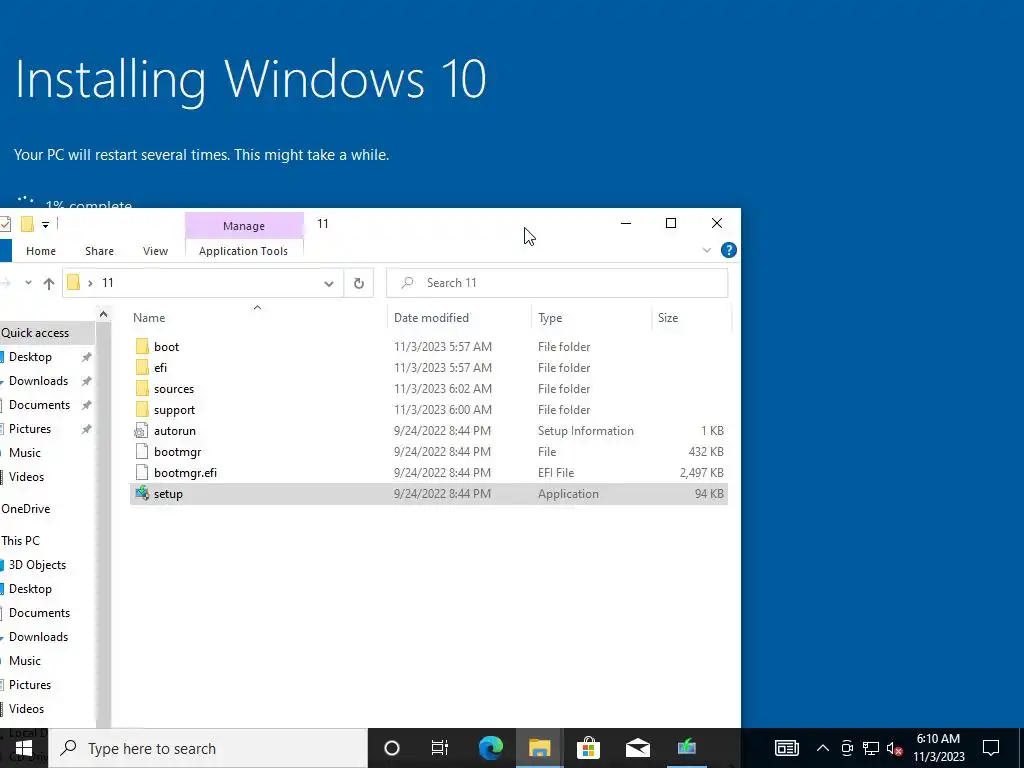1024x768 pixels.
Task: Select the bootmgr file icon
Action: tap(142, 451)
